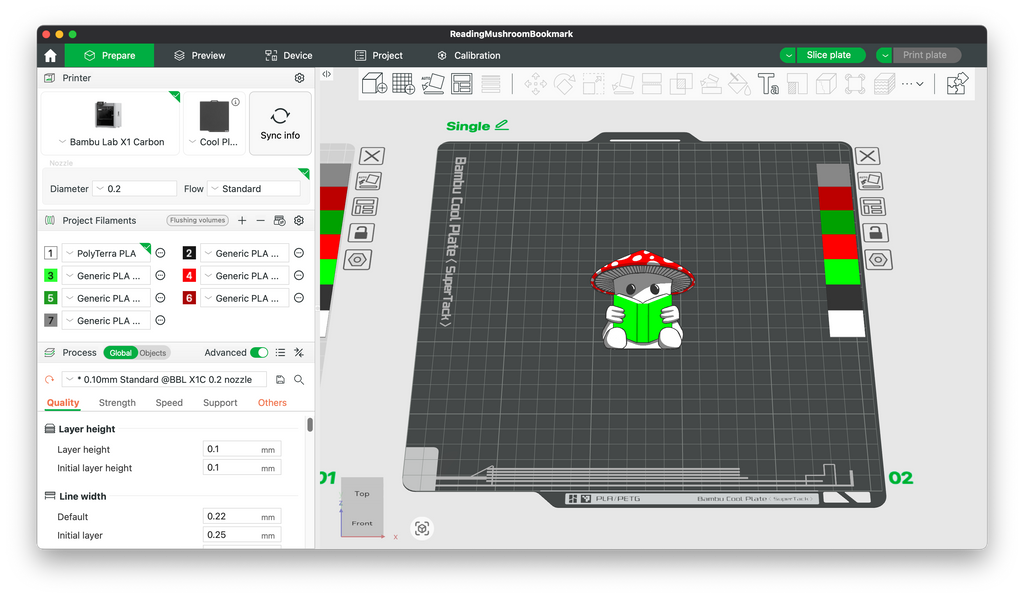
Task: Click the compare presets icon beside Advanced
Action: [299, 353]
